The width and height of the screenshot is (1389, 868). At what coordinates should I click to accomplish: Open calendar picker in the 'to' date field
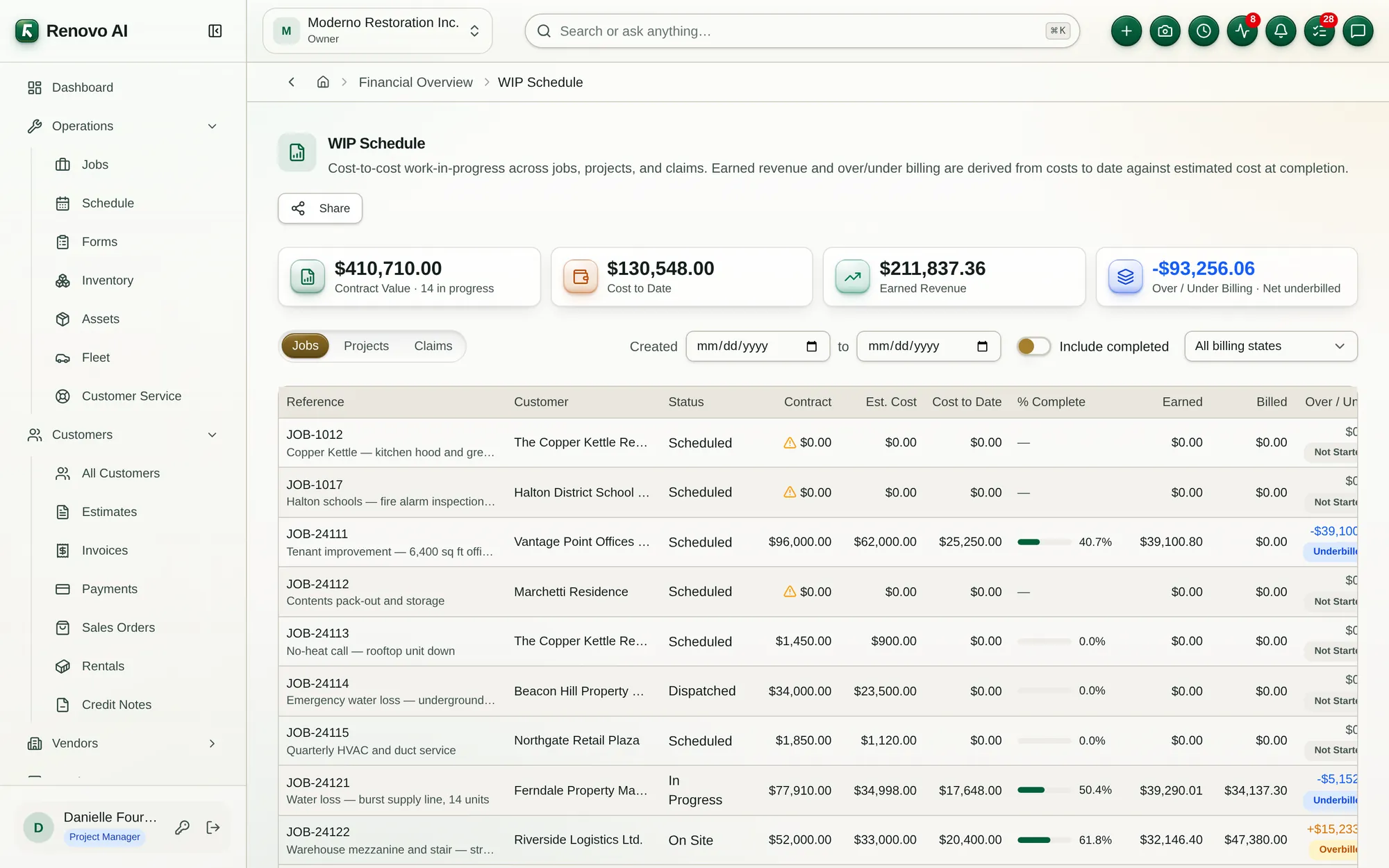(982, 347)
